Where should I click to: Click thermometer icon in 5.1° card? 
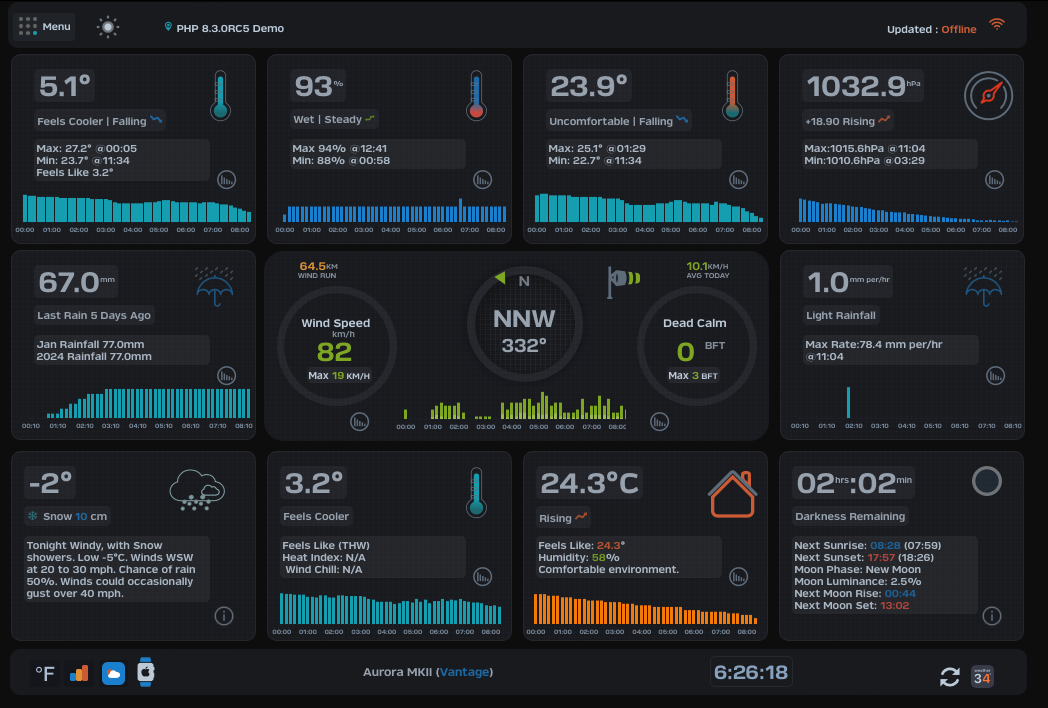(221, 96)
